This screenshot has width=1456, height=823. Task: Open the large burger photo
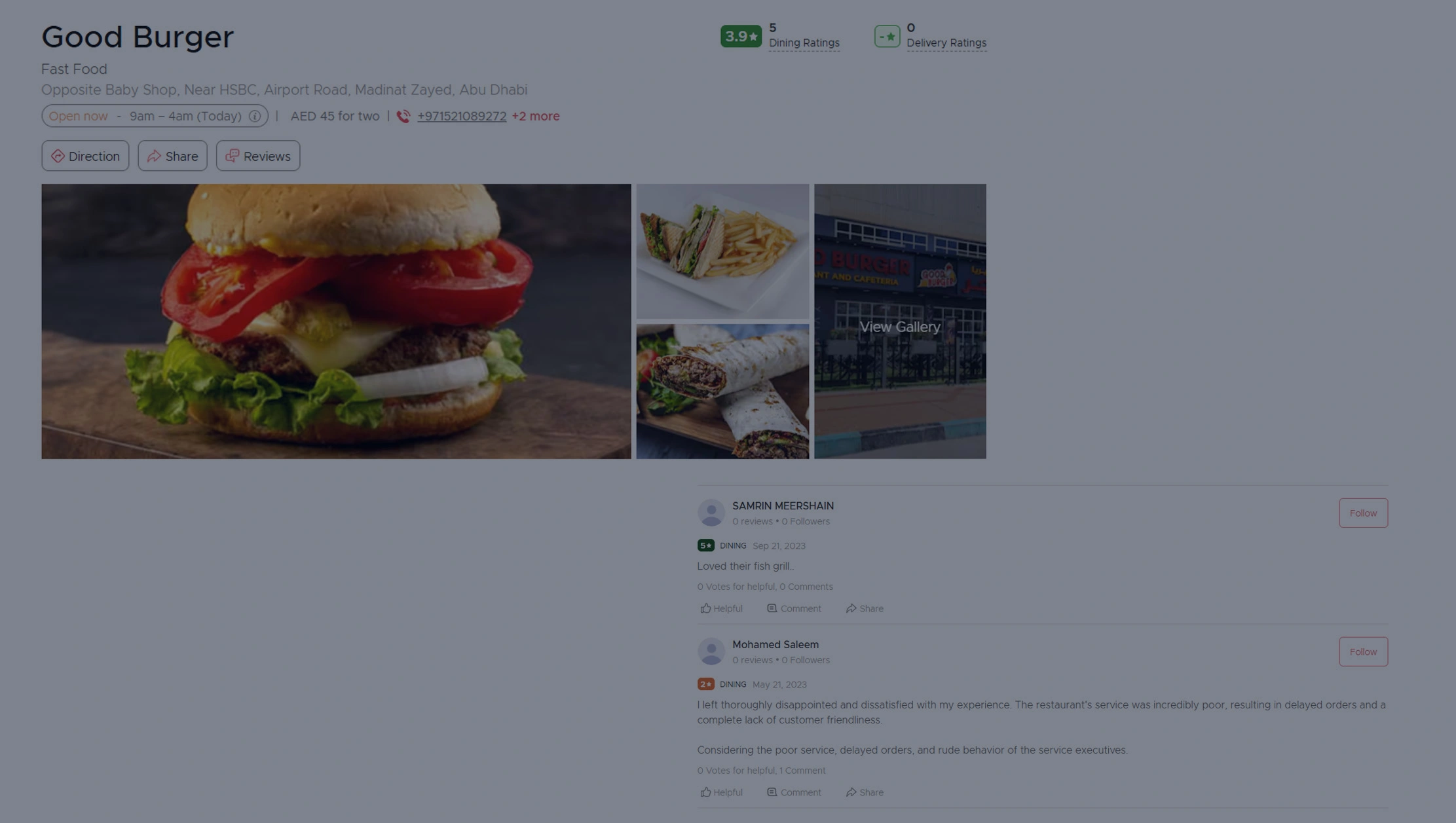pyautogui.click(x=336, y=321)
